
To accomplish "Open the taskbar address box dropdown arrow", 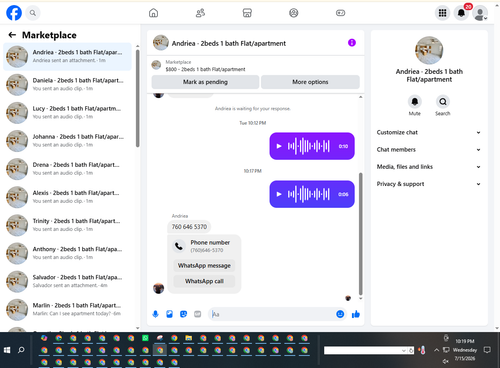I will point(404,350).
